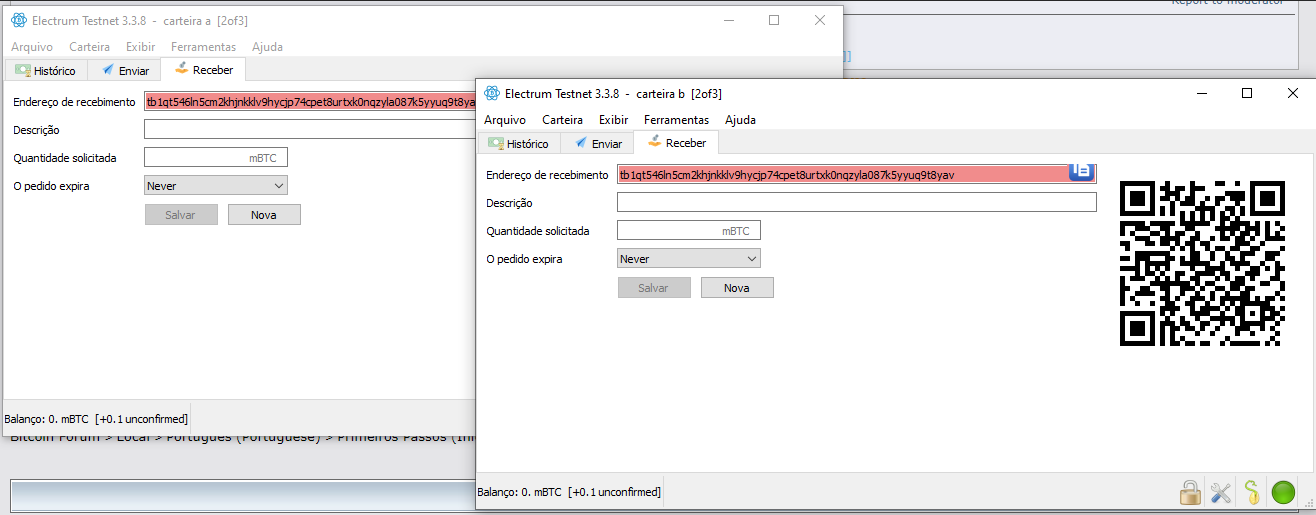Image resolution: width=1316 pixels, height=515 pixels.
Task: Focus Quantidade solicitada field in carteira a
Action: 216,158
